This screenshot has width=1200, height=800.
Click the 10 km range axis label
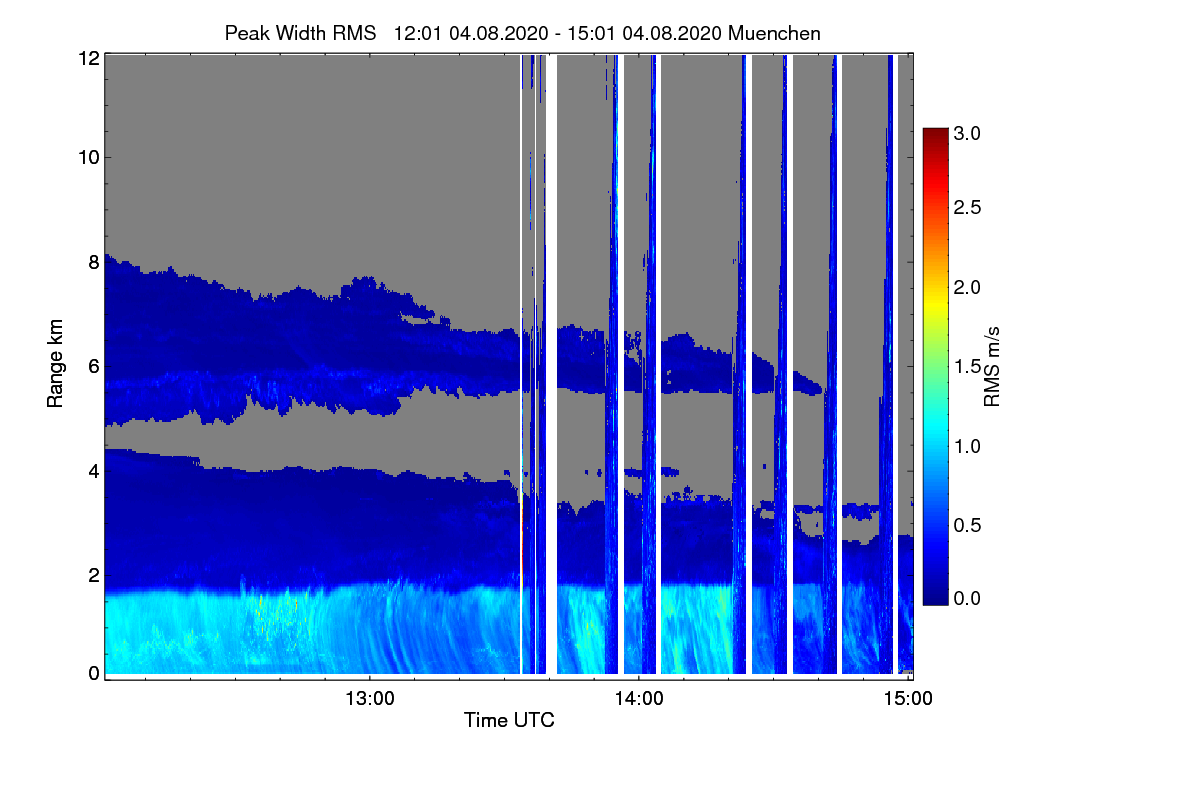click(x=89, y=157)
